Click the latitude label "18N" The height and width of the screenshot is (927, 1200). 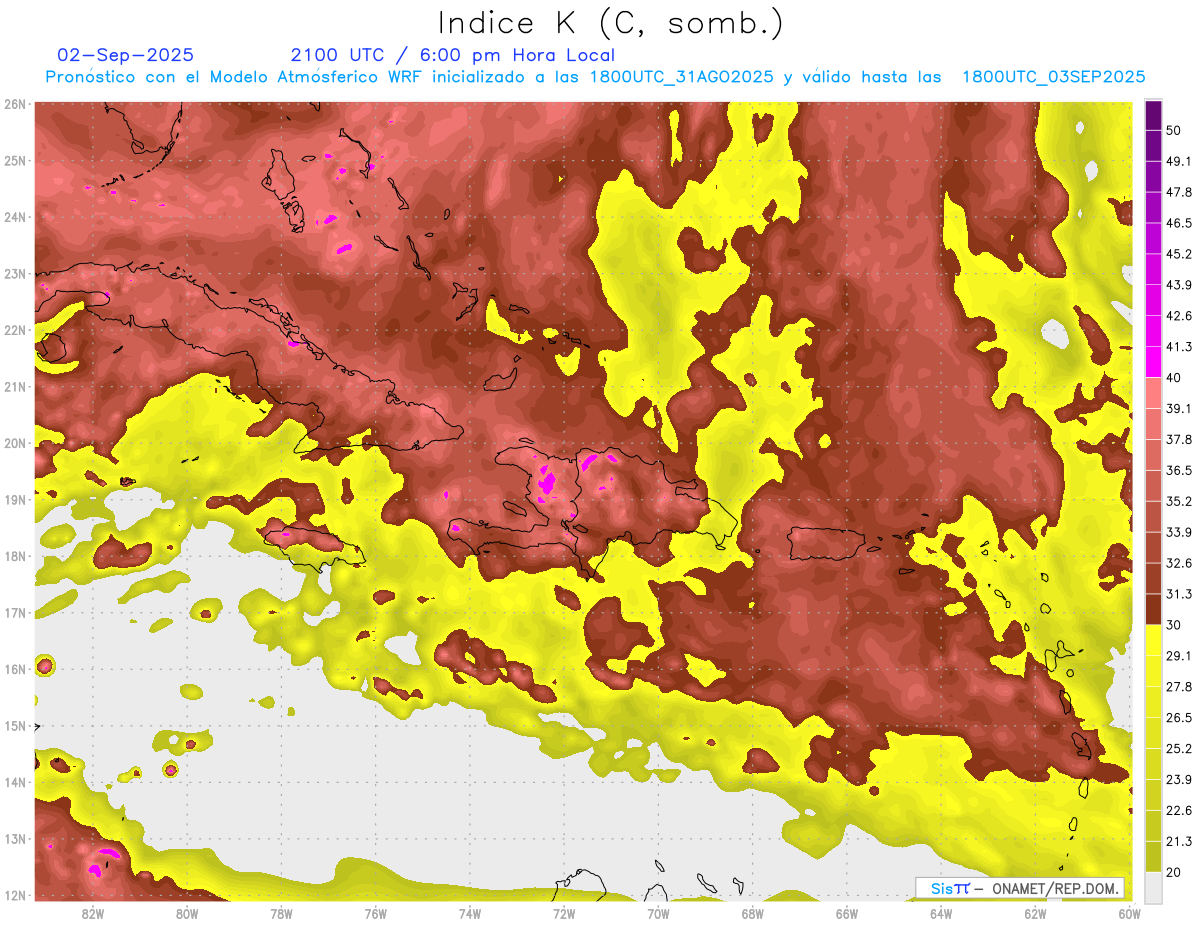14,556
